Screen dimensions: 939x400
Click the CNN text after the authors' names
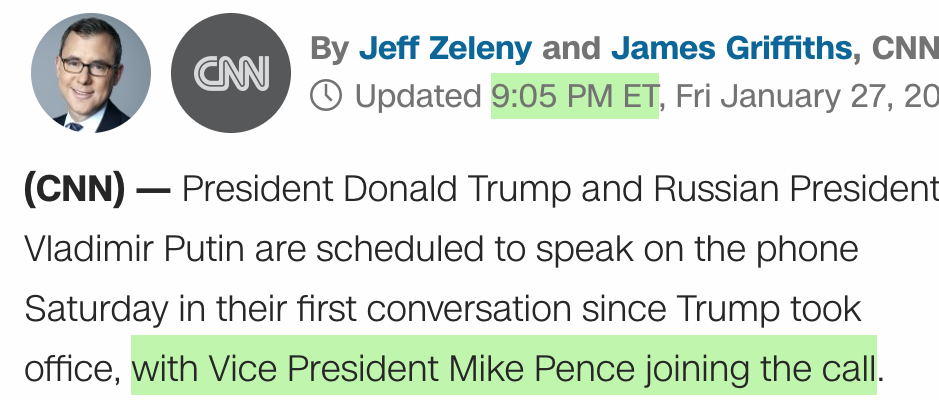[x=905, y=48]
